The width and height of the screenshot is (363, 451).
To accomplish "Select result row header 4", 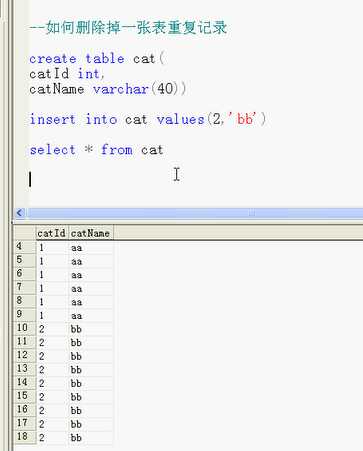I will coord(24,247).
